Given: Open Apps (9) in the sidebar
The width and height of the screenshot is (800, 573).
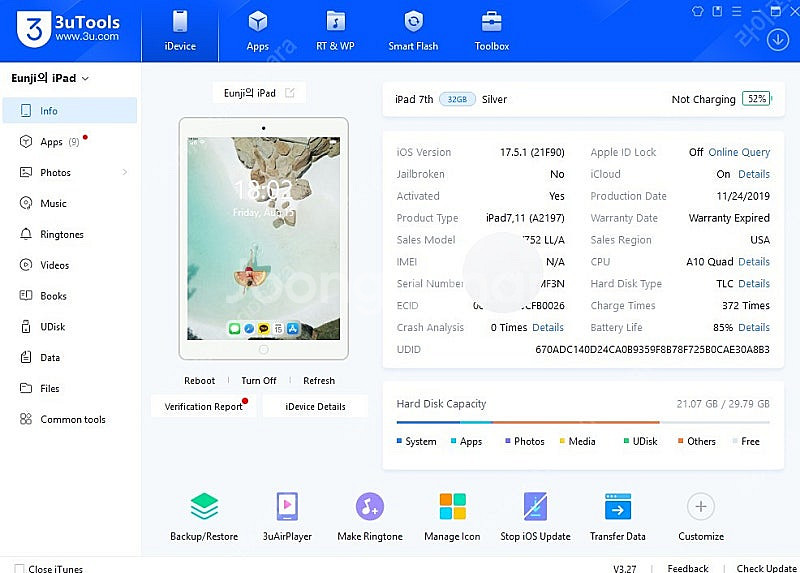Looking at the screenshot, I should [x=70, y=141].
